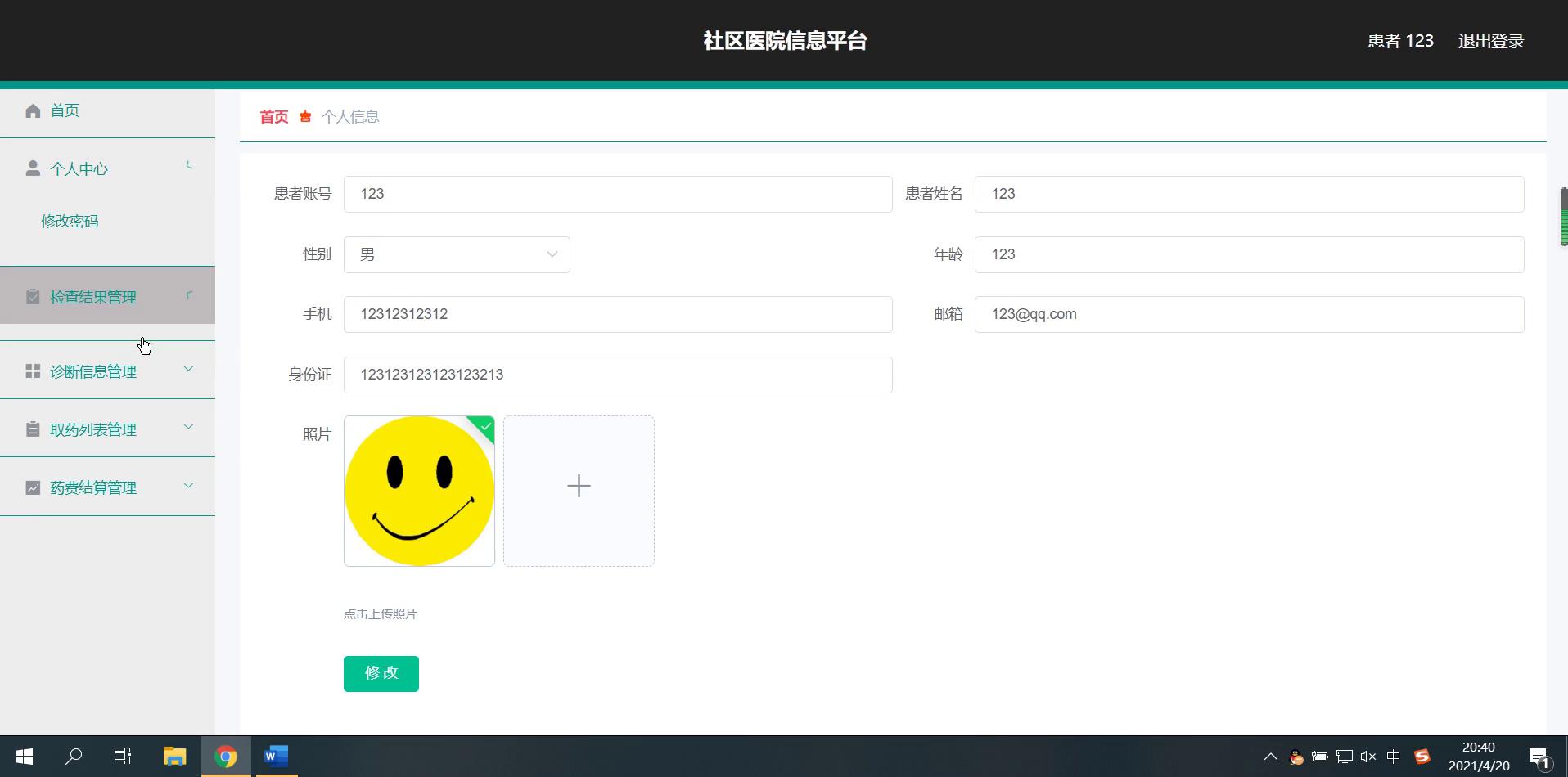Open 修改密码 submenu item

point(70,222)
